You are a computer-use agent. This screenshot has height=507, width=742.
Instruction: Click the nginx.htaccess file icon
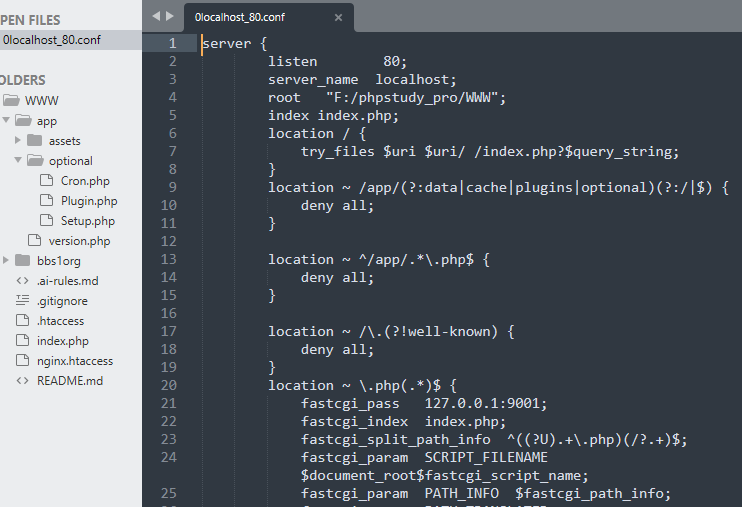pyautogui.click(x=22, y=360)
